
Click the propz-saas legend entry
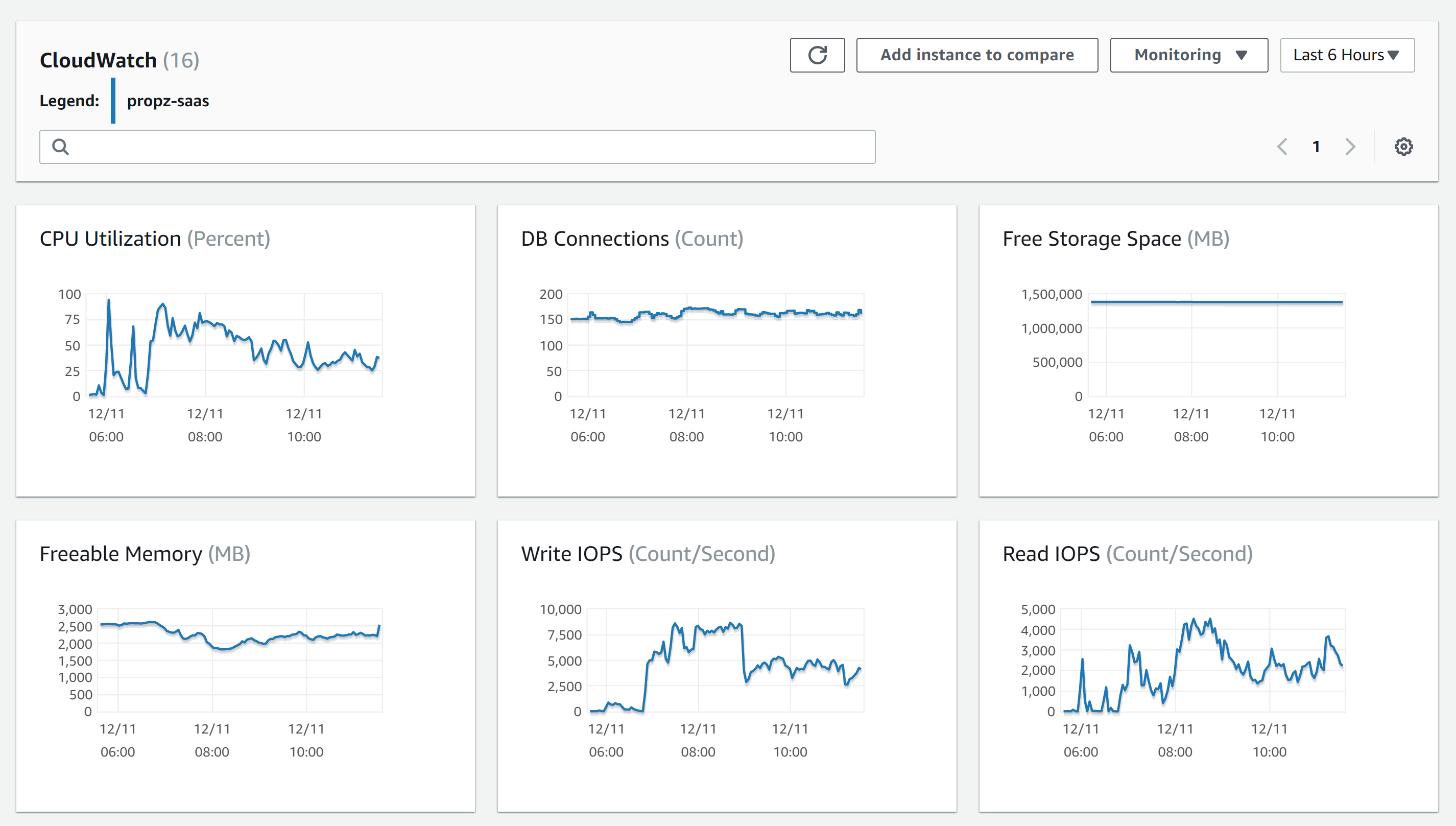click(x=169, y=101)
